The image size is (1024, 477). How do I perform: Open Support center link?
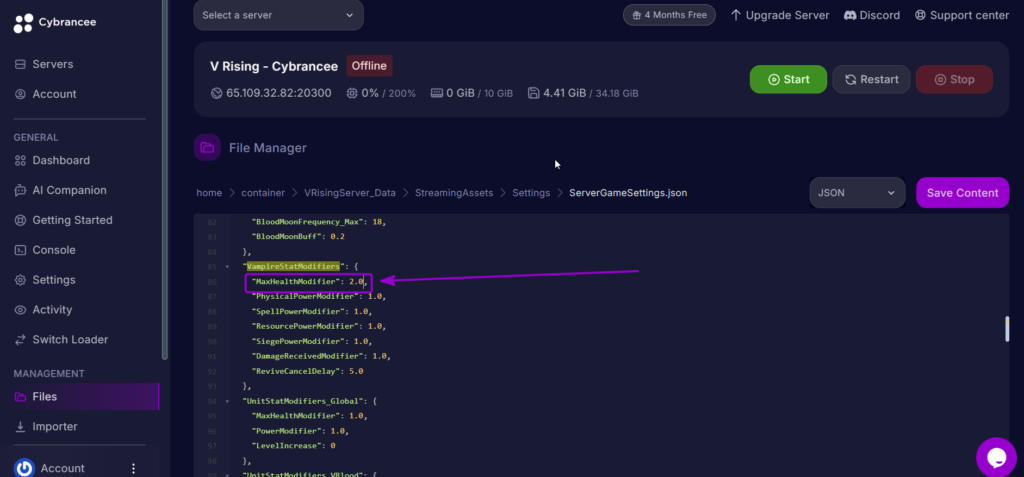pyautogui.click(x=962, y=15)
